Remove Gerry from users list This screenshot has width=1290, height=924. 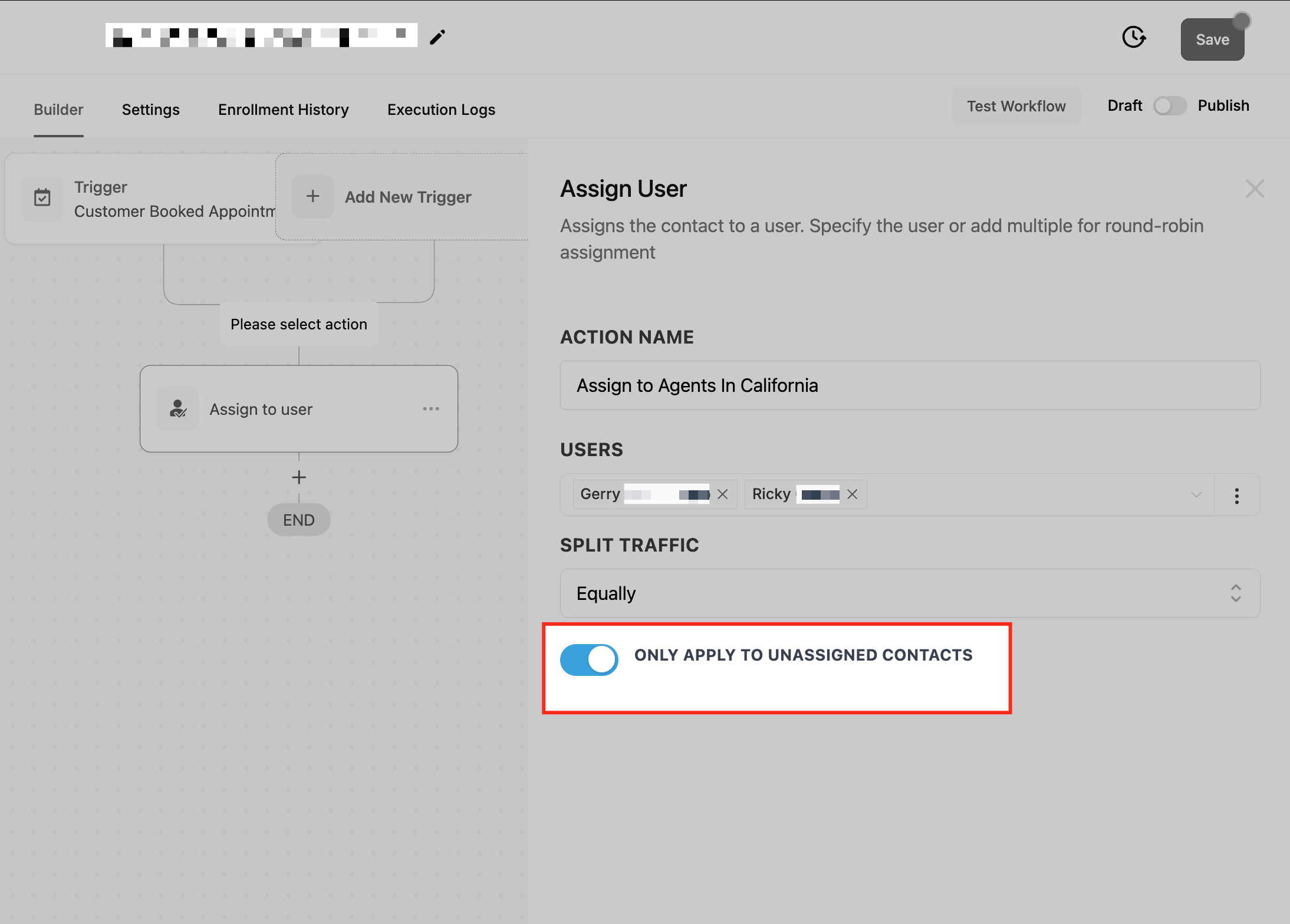pyautogui.click(x=723, y=494)
